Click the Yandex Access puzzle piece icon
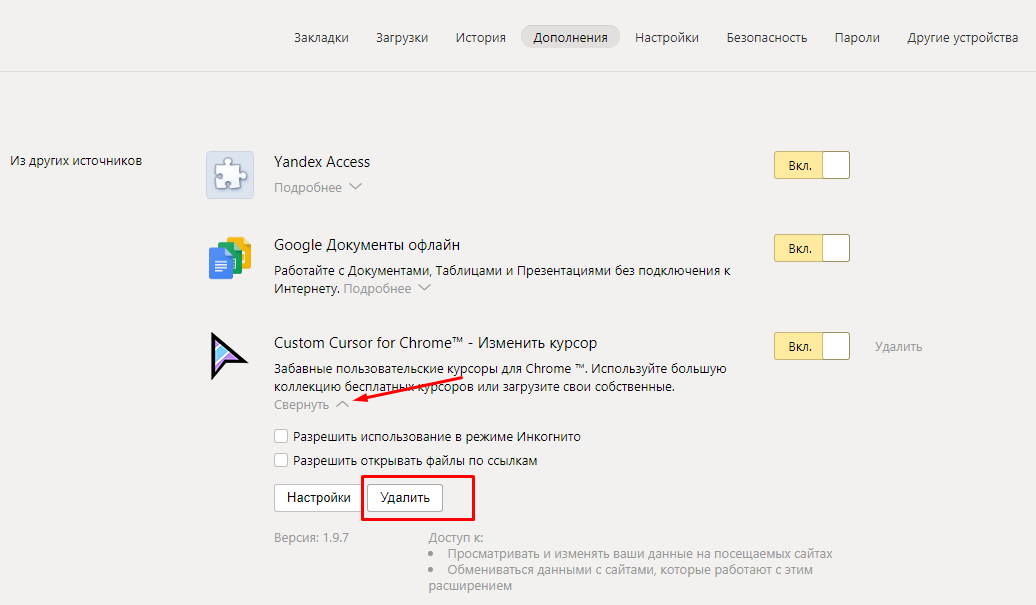The height and width of the screenshot is (605, 1036). pos(230,175)
